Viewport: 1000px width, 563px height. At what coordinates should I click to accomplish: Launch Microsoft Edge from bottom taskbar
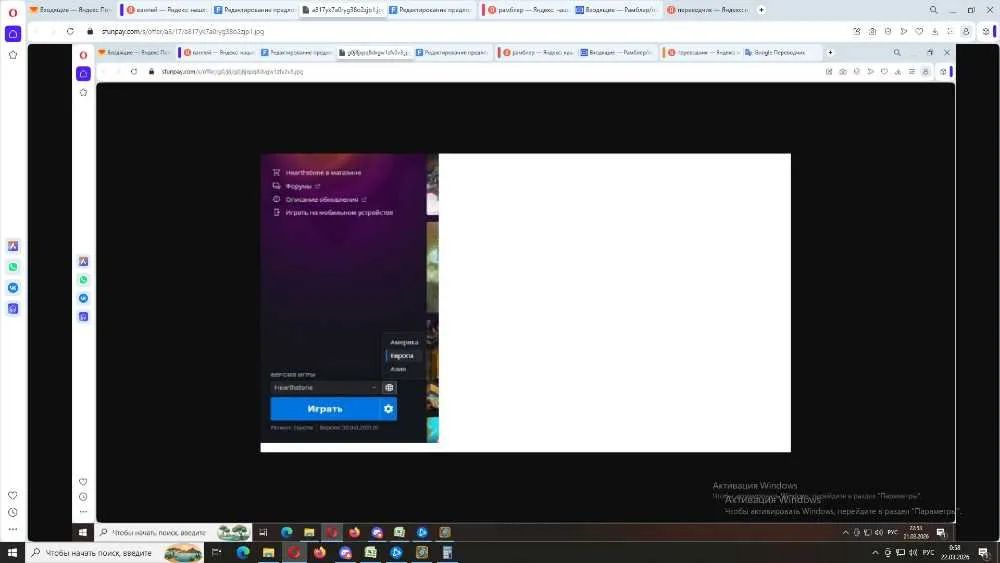point(243,553)
